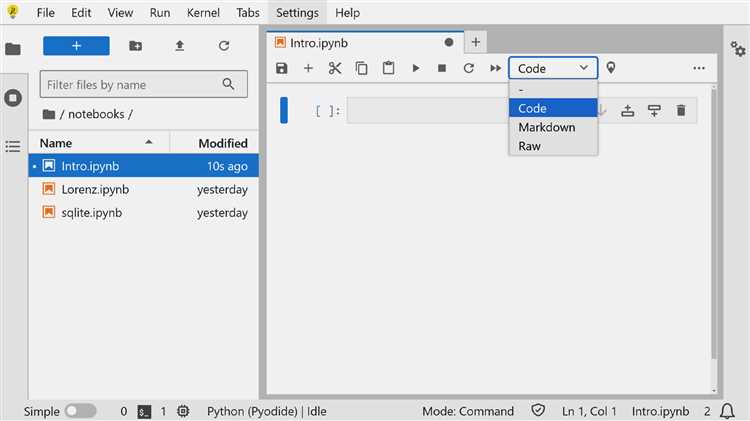Click the unsaved dot on Intro.ipynb tab
750x421 pixels.
[x=449, y=42]
